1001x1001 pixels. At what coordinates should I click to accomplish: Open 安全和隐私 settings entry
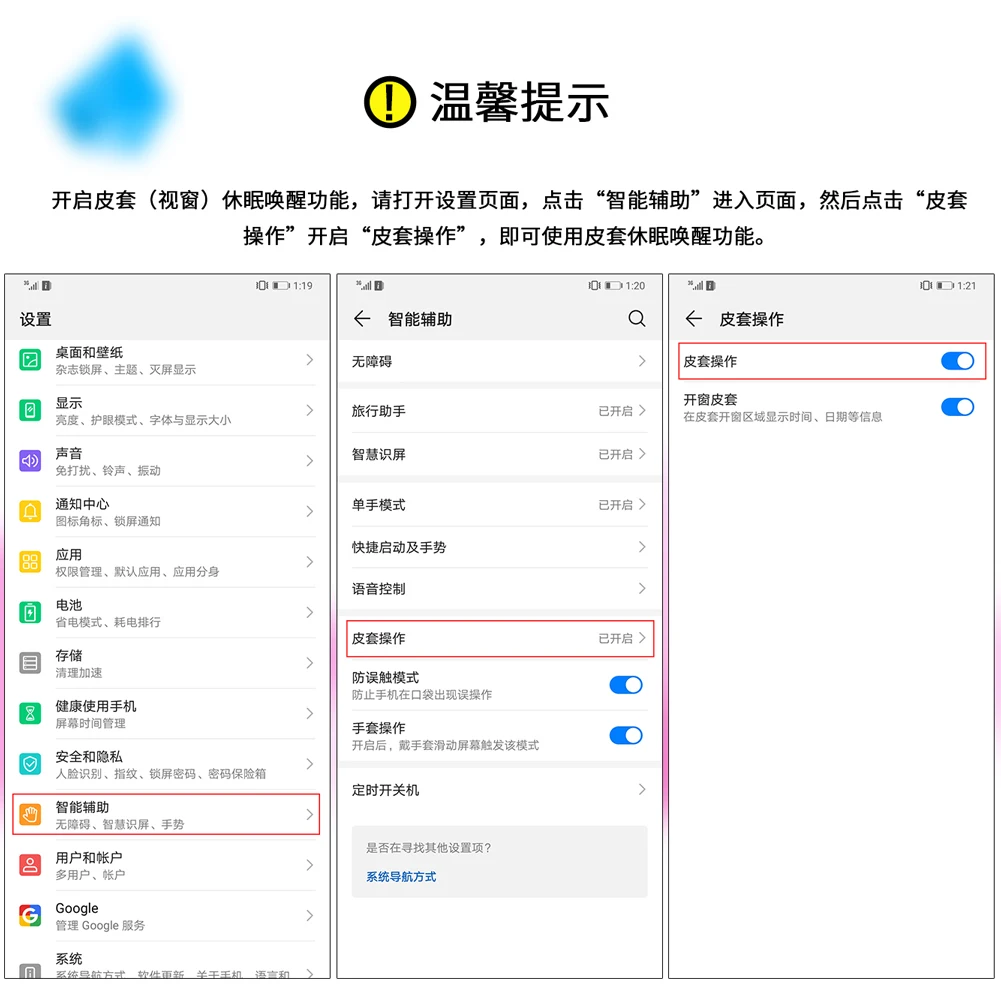pyautogui.click(x=166, y=764)
